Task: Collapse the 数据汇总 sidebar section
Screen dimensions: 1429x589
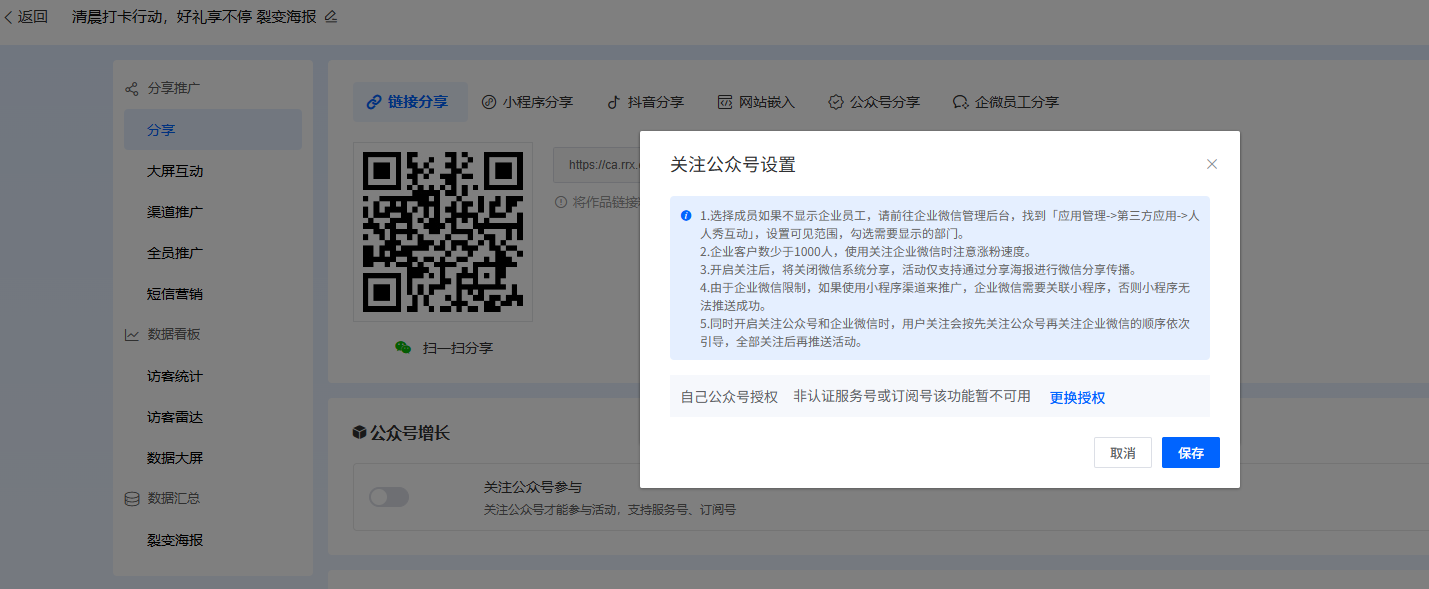Action: [173, 498]
